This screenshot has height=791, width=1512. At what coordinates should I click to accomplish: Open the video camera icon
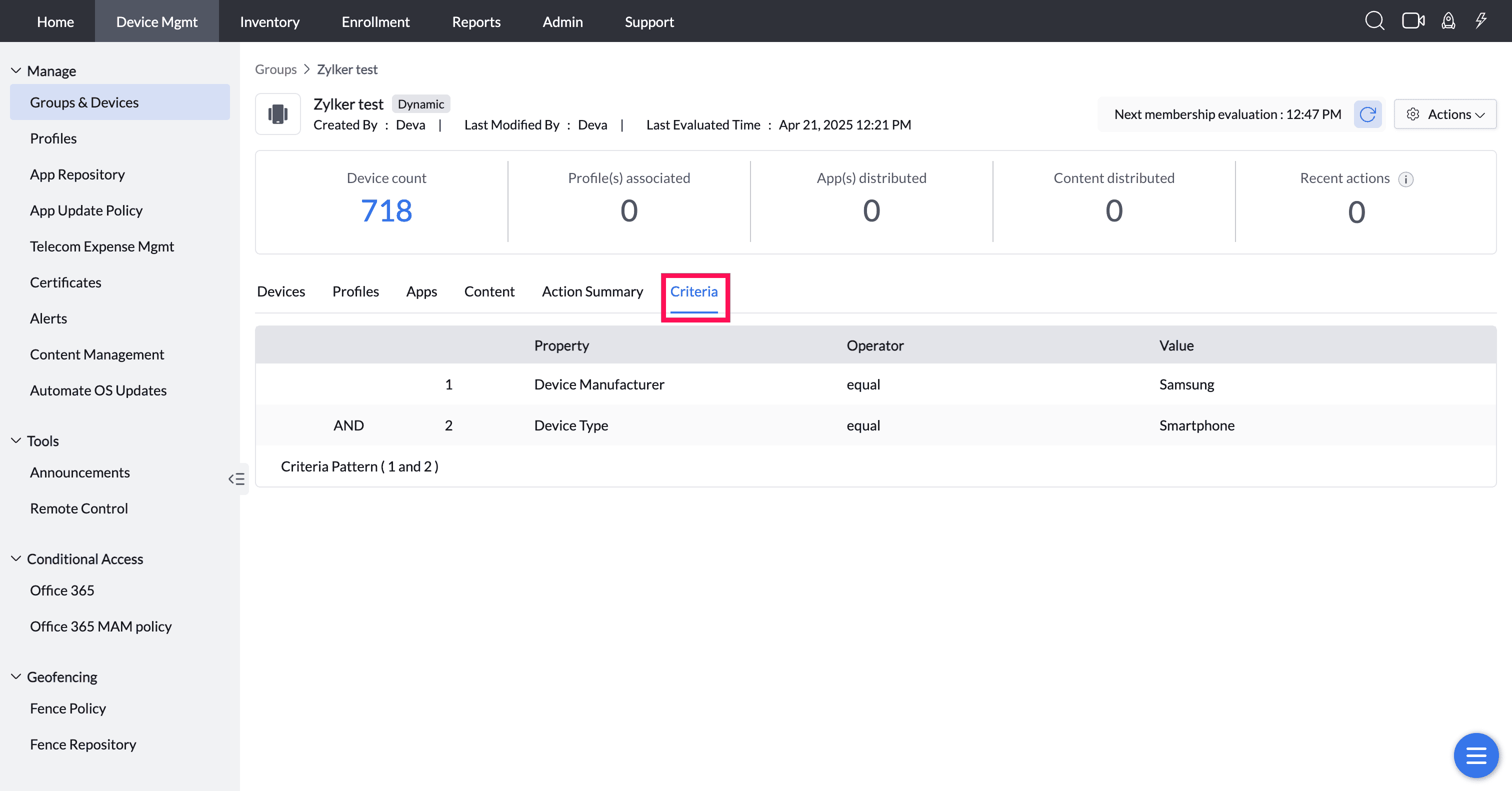(x=1413, y=21)
